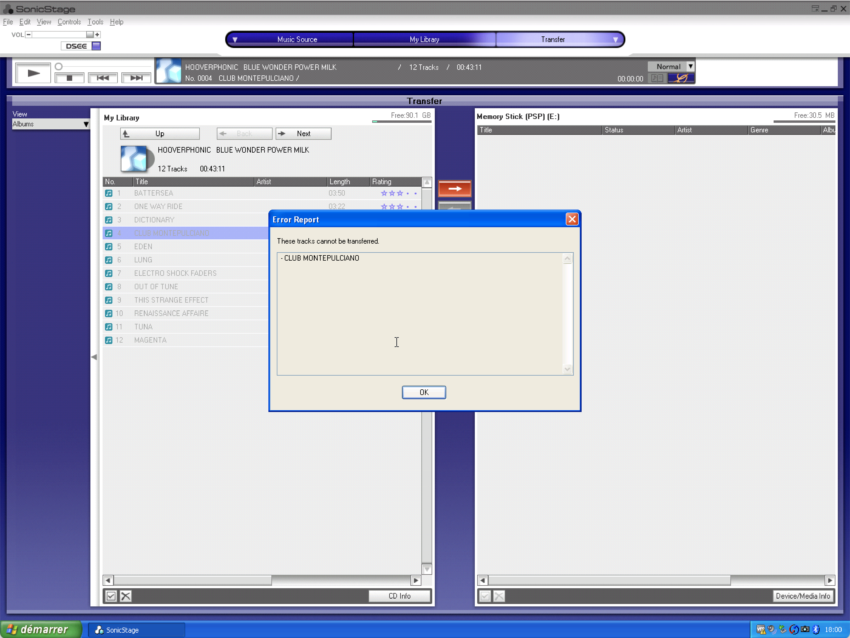Viewport: 850px width, 638px height.
Task: Open the Tools menu
Action: [x=95, y=21]
